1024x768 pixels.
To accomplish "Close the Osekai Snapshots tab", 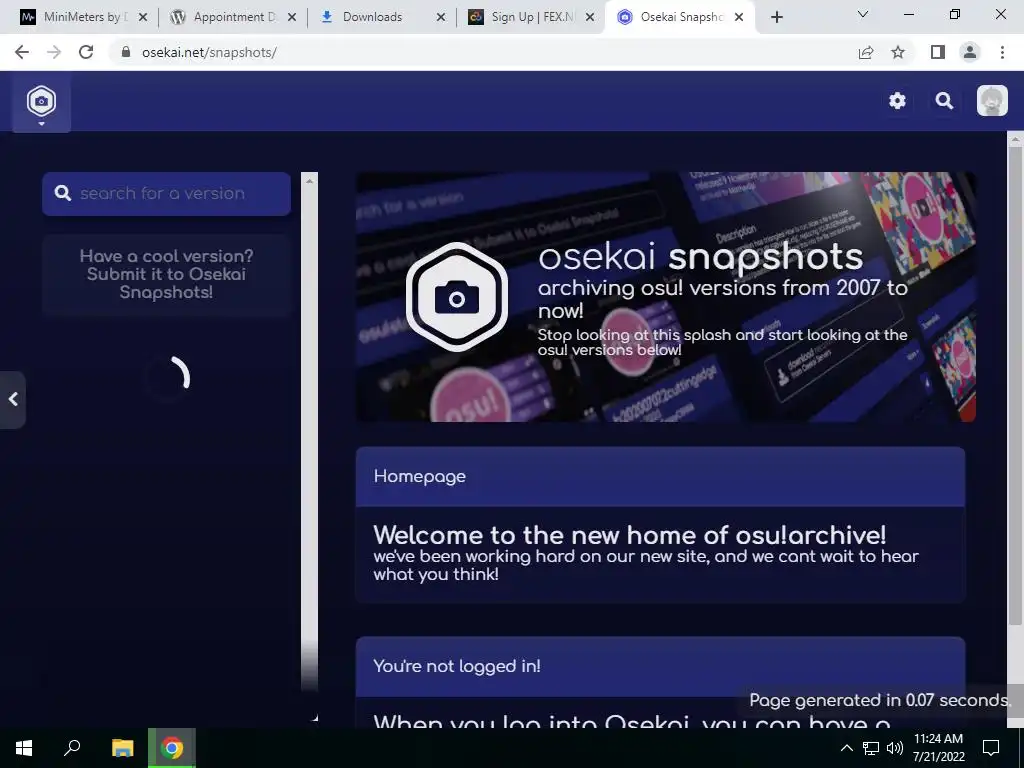I will point(739,17).
